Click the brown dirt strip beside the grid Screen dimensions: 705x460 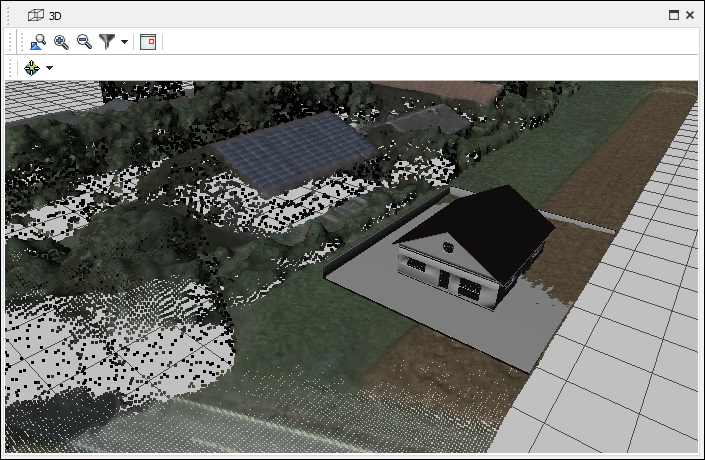pos(580,200)
